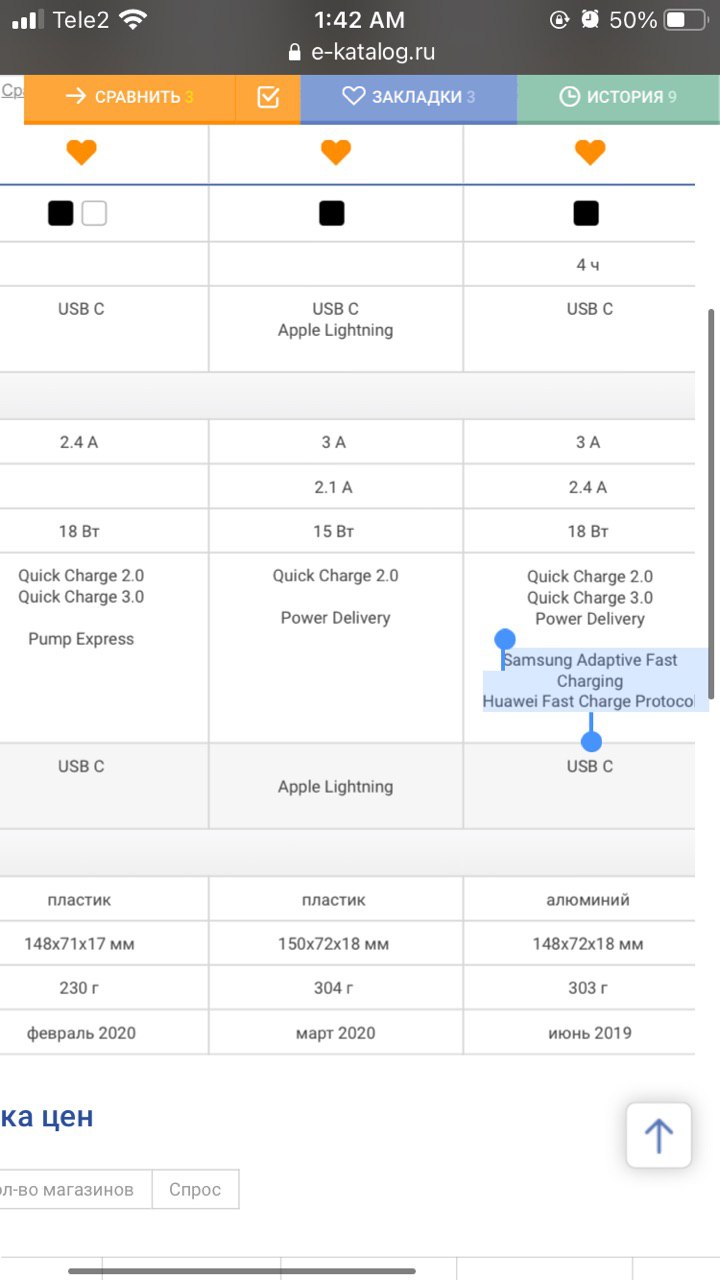Click the checkmark icon beside Сравнить
The height and width of the screenshot is (1280, 720).
(268, 97)
